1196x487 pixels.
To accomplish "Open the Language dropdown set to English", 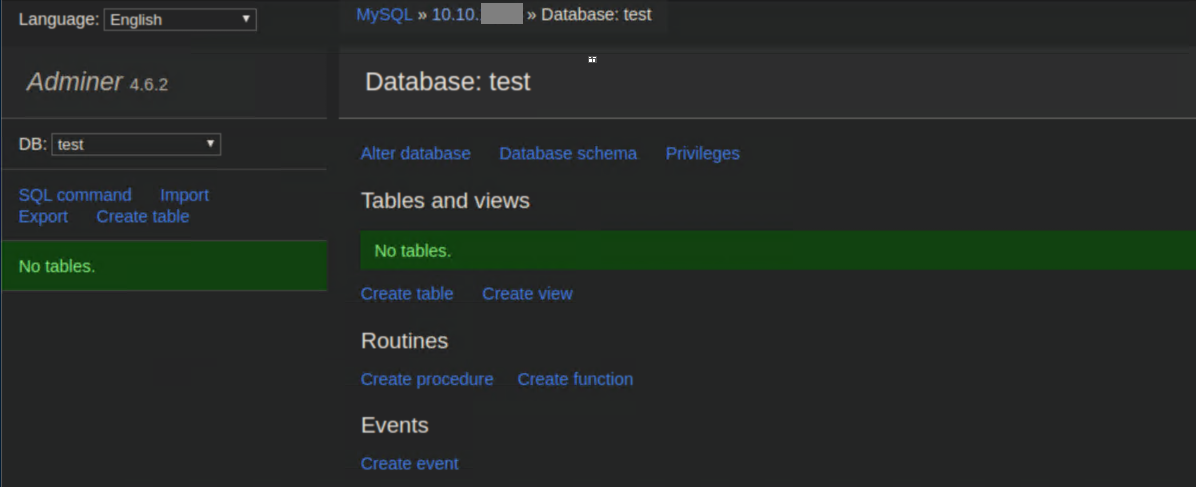I will (180, 20).
